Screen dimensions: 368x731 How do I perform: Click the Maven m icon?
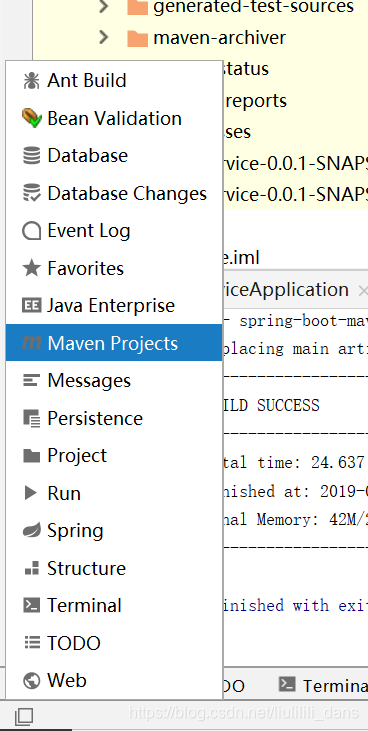(31, 343)
